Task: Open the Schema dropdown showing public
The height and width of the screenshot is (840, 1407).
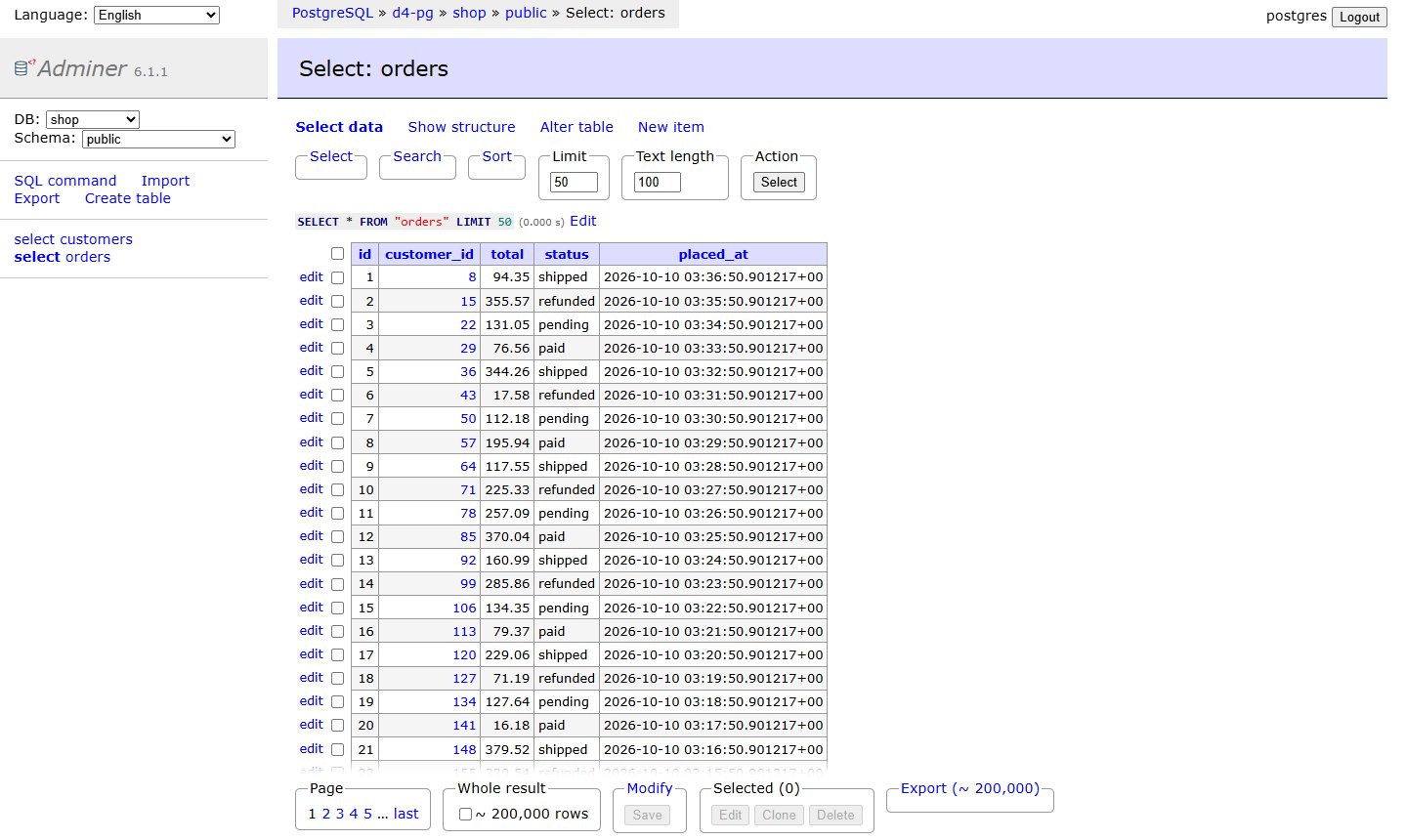Action: [x=158, y=139]
